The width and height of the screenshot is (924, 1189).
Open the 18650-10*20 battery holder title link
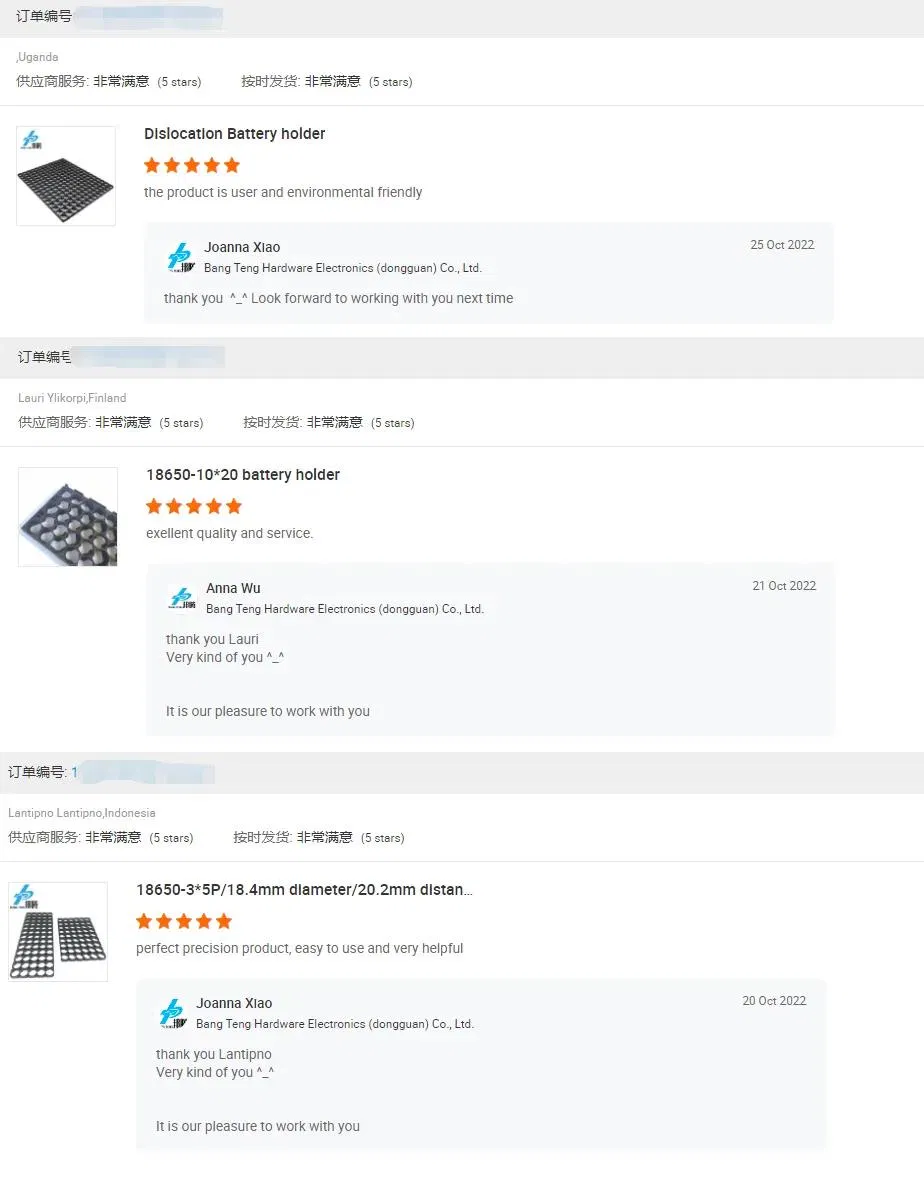tap(242, 475)
